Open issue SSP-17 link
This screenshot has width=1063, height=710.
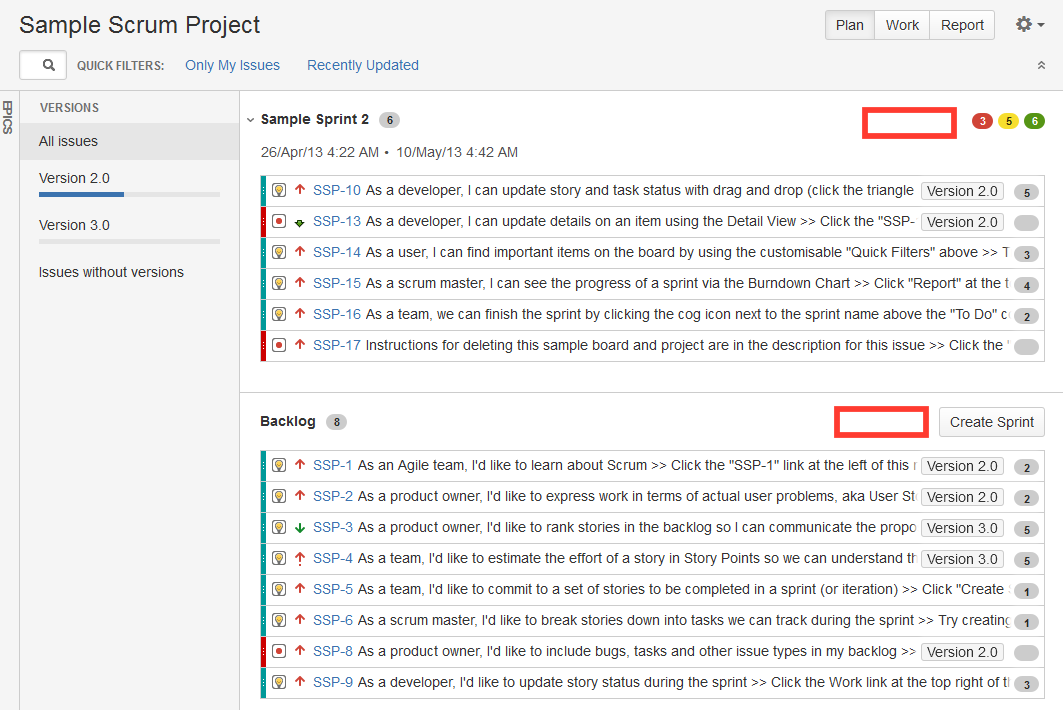tap(337, 345)
